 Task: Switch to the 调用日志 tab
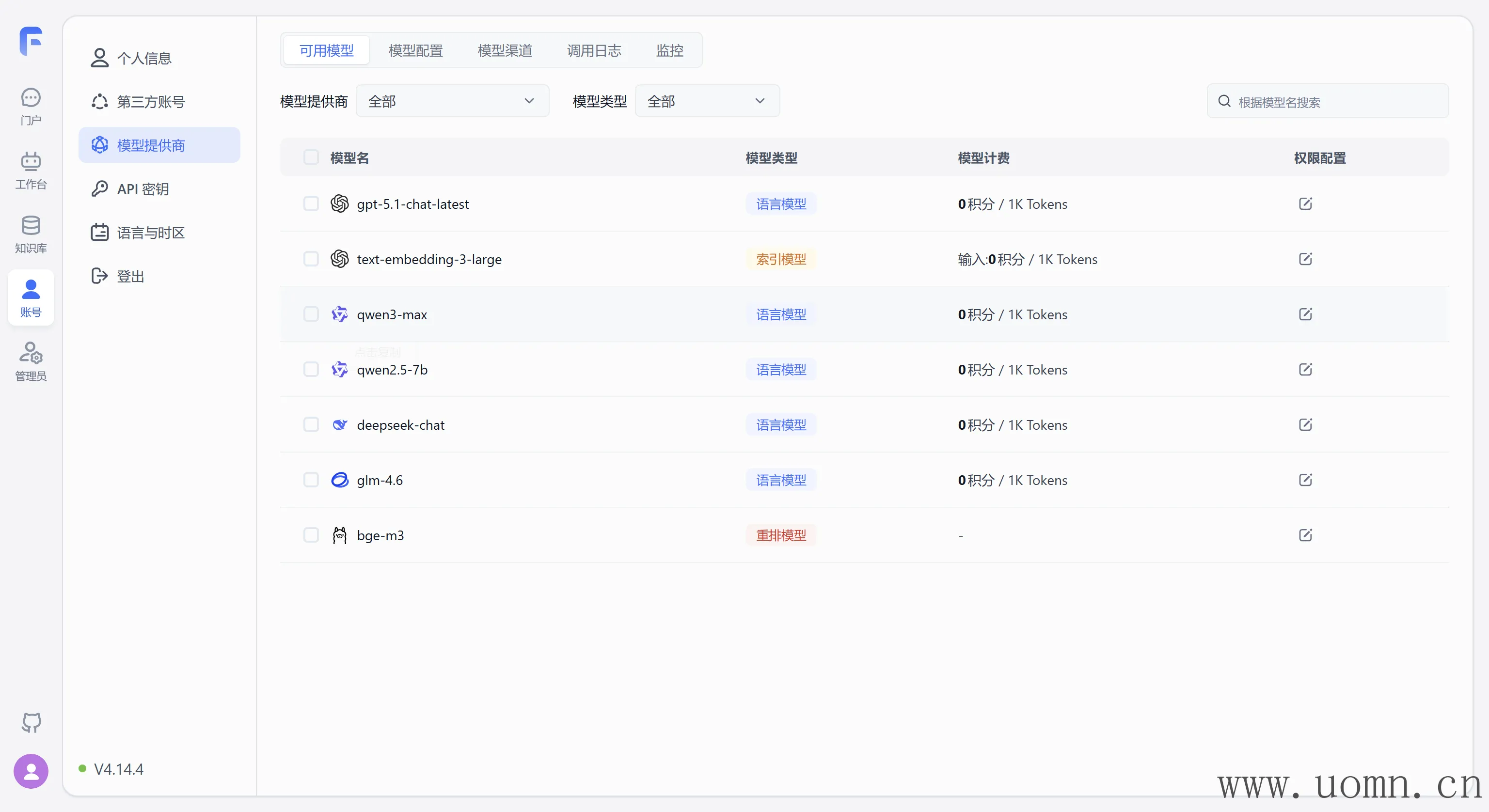594,51
